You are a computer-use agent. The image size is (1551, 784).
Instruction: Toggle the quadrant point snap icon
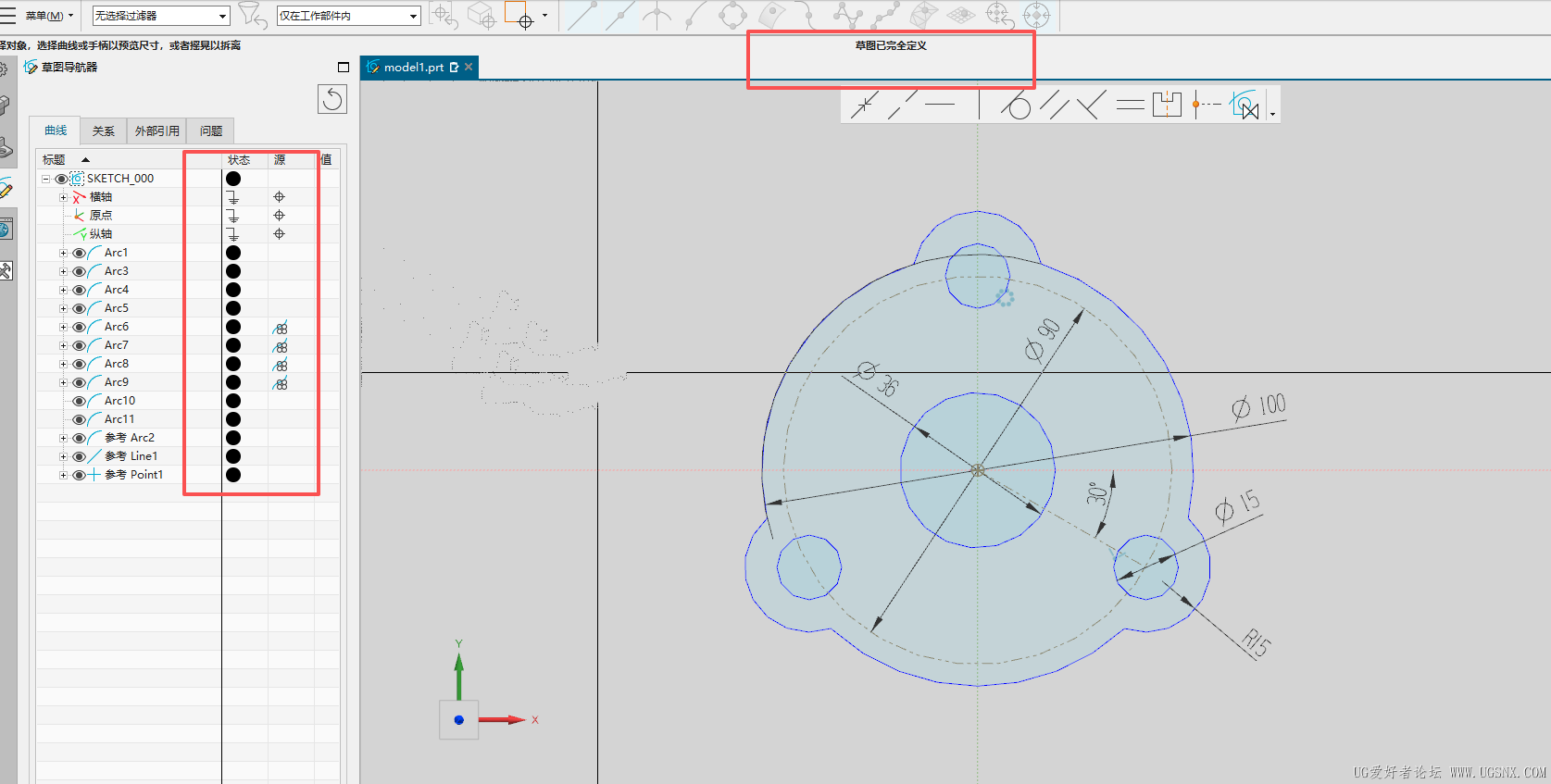[732, 15]
